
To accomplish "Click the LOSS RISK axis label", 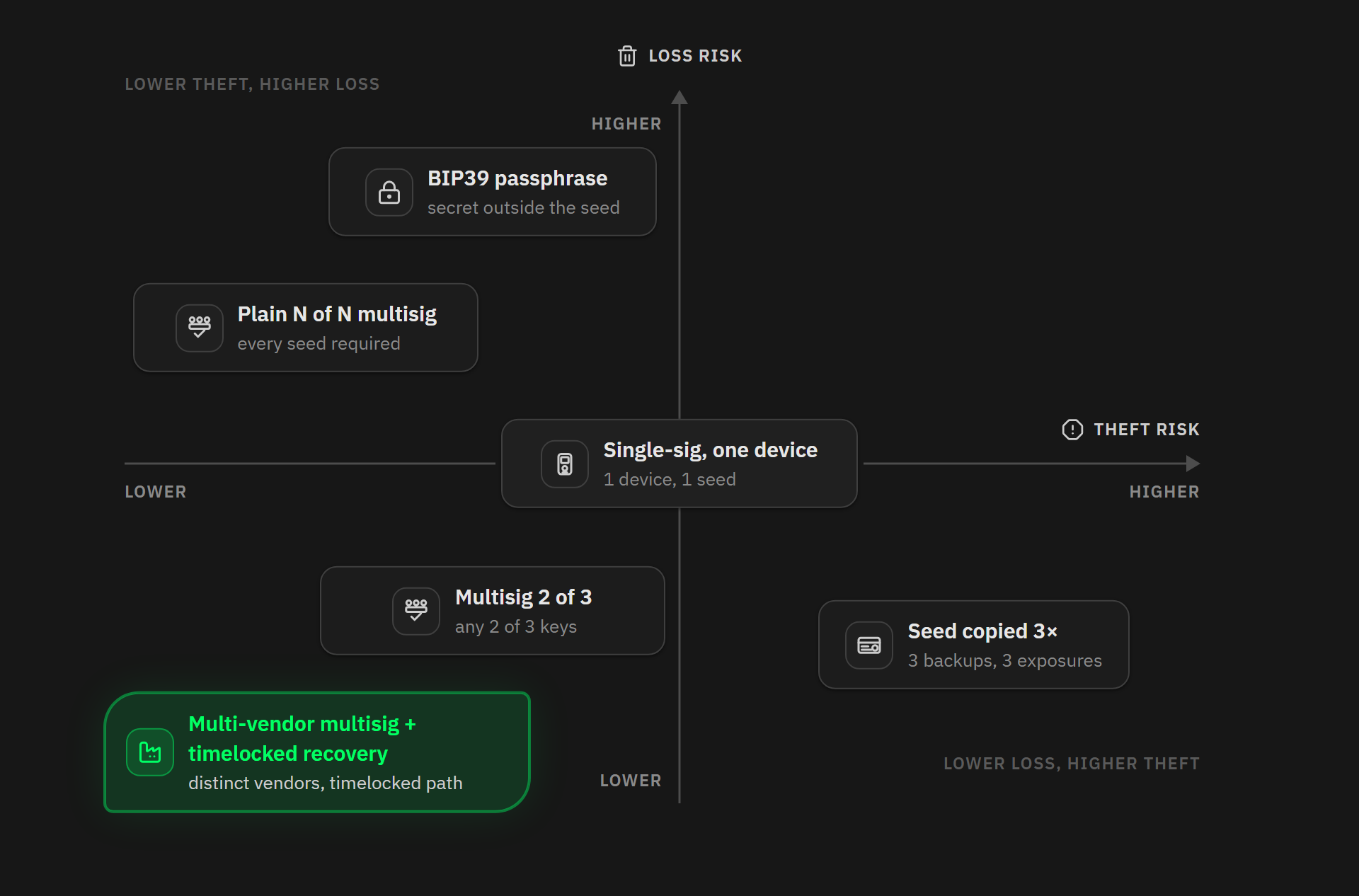I will 695,56.
